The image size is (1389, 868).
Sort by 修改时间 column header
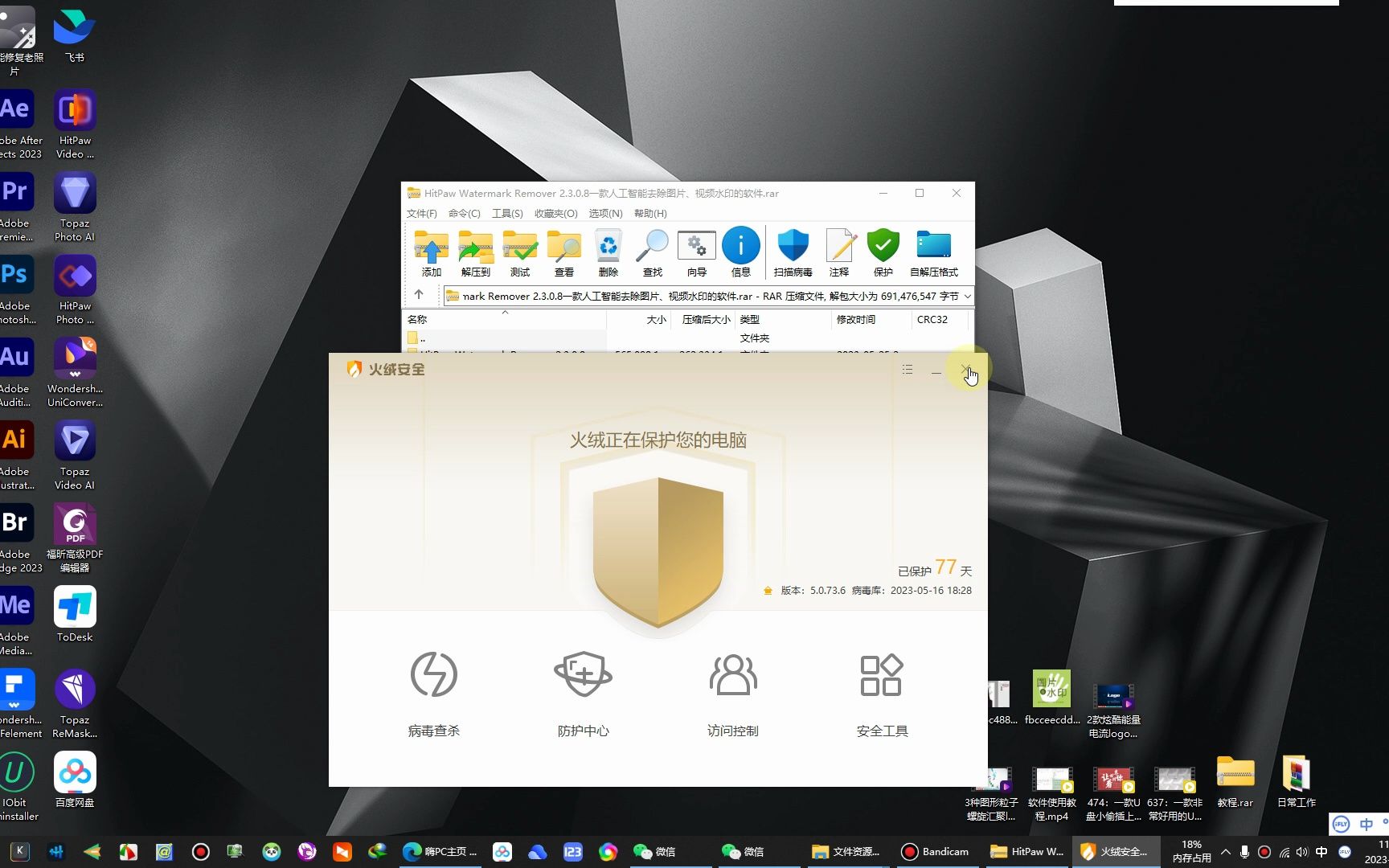pyautogui.click(x=871, y=319)
